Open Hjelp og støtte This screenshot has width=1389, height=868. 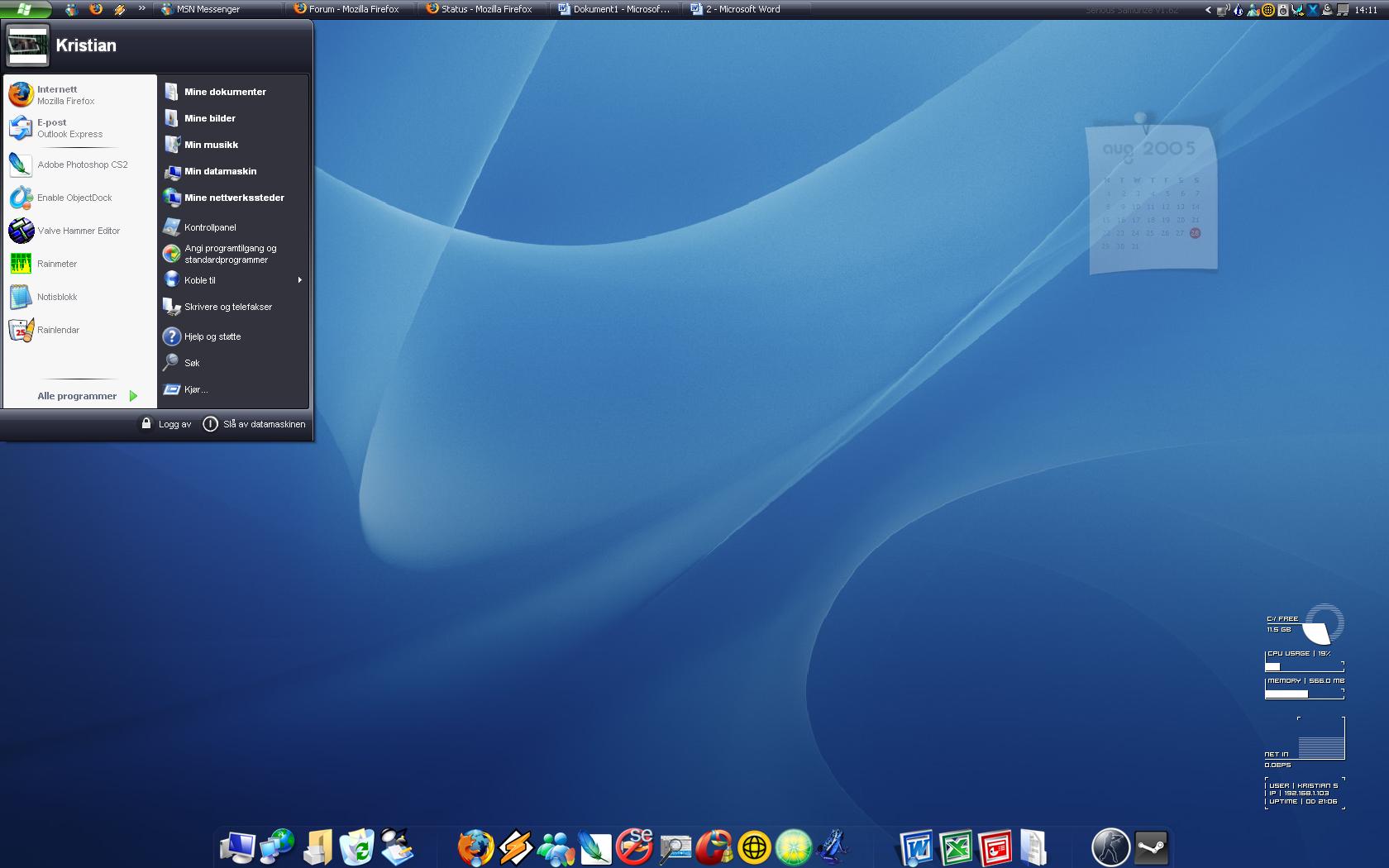(x=234, y=336)
